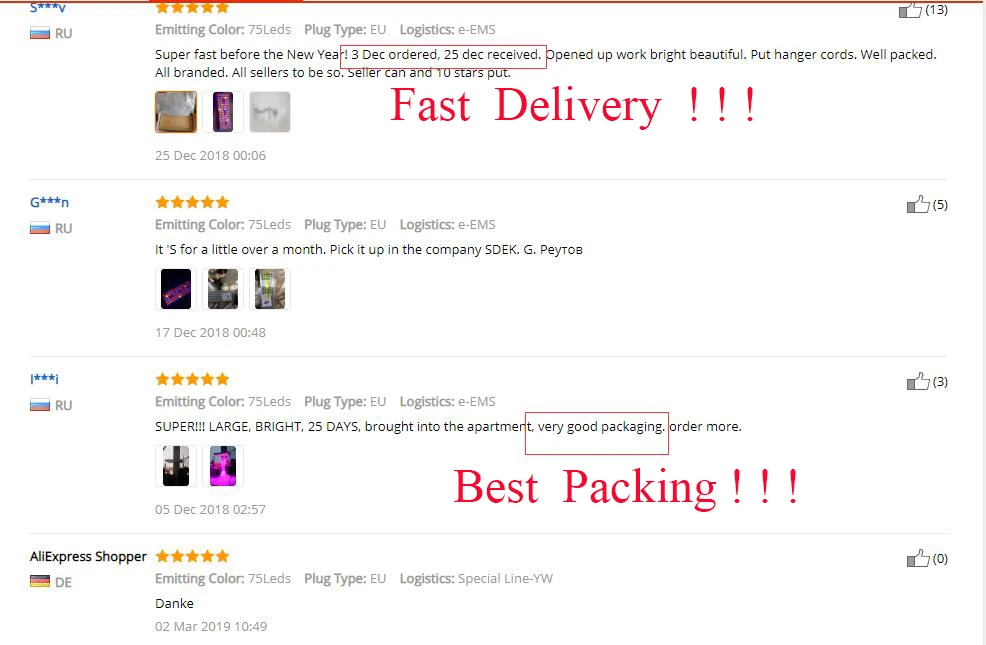Open first glowing LED thumbnail in G***n's review
This screenshot has height=645, width=986.
coord(176,289)
